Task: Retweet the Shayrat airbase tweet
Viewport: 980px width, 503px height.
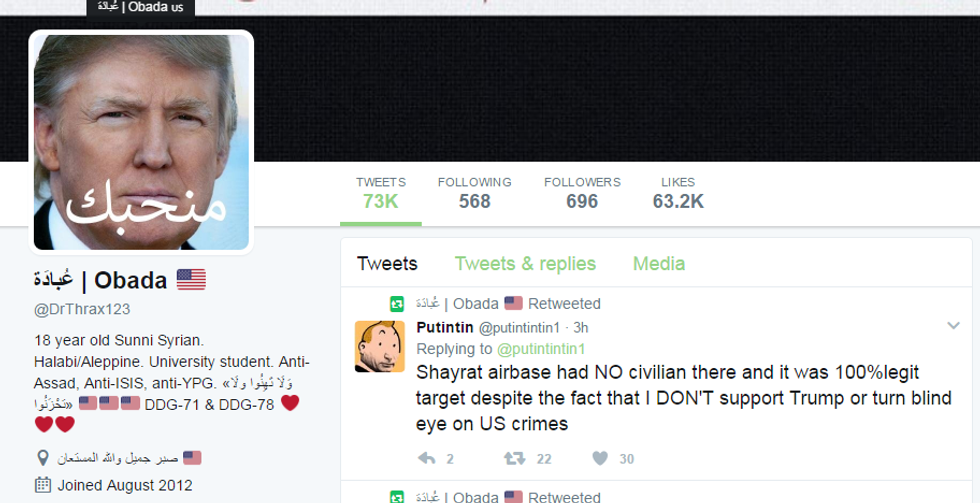Action: (x=514, y=459)
